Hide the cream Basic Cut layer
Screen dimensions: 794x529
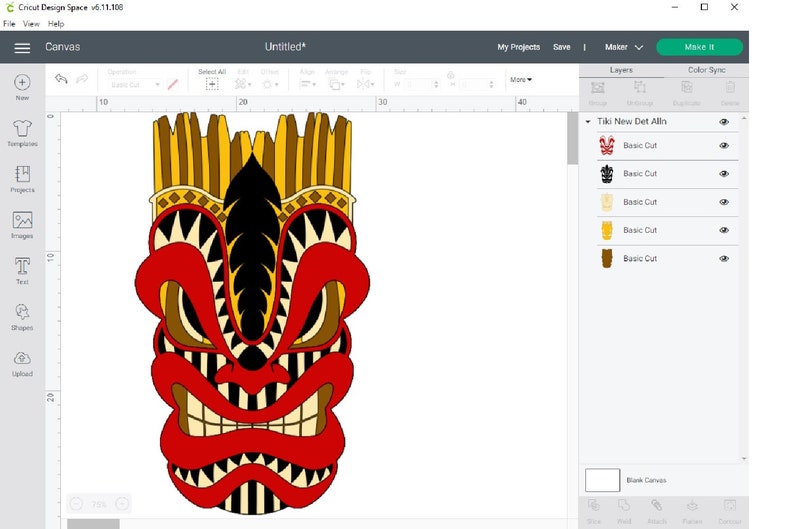(724, 202)
